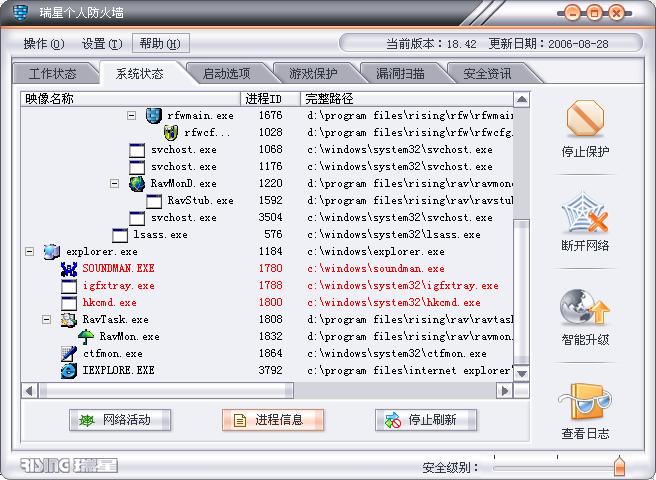Collapse the RavTask.exe tree node
Image resolution: width=656 pixels, height=480 pixels.
click(x=46, y=320)
